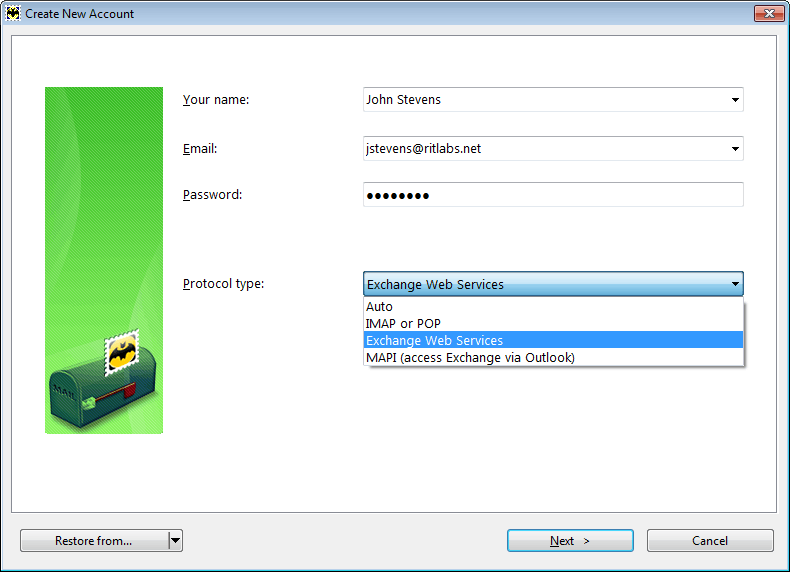Pick MAPI (access Exchange via Outlook)

553,357
